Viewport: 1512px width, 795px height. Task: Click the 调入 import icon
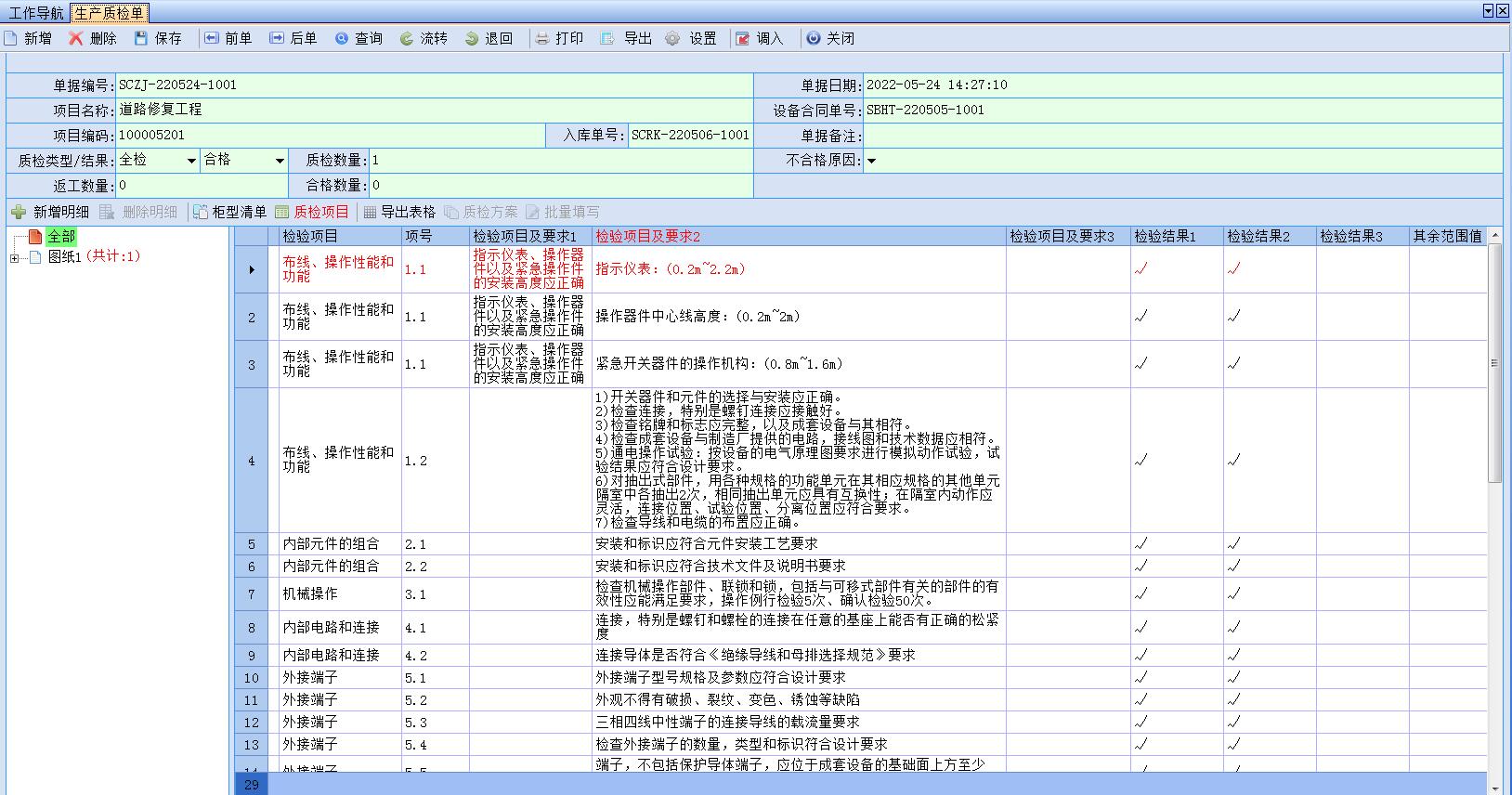pos(743,38)
